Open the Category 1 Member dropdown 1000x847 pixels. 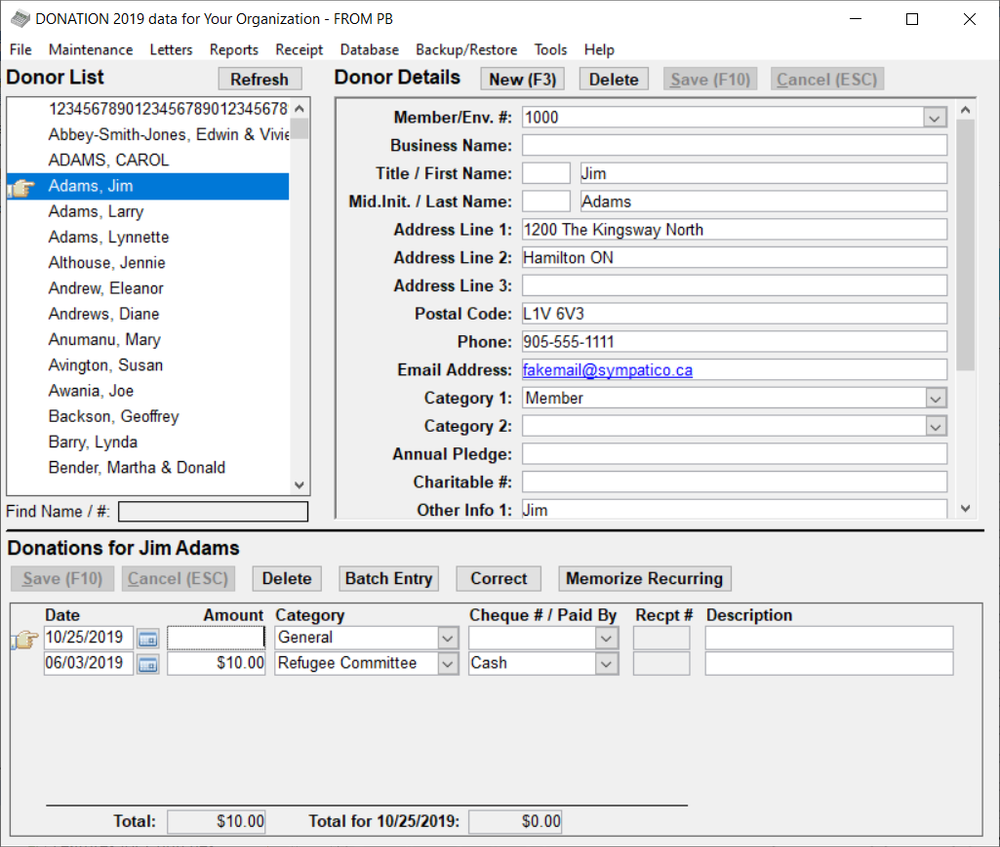pos(934,399)
